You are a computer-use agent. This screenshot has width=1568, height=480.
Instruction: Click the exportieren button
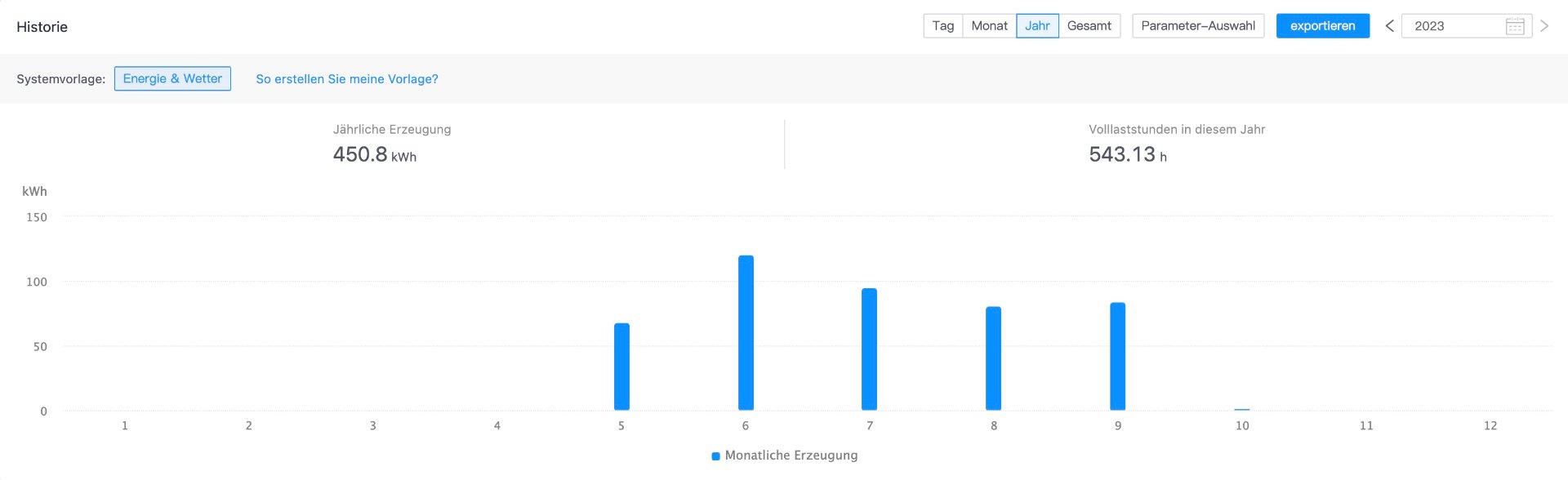point(1322,26)
